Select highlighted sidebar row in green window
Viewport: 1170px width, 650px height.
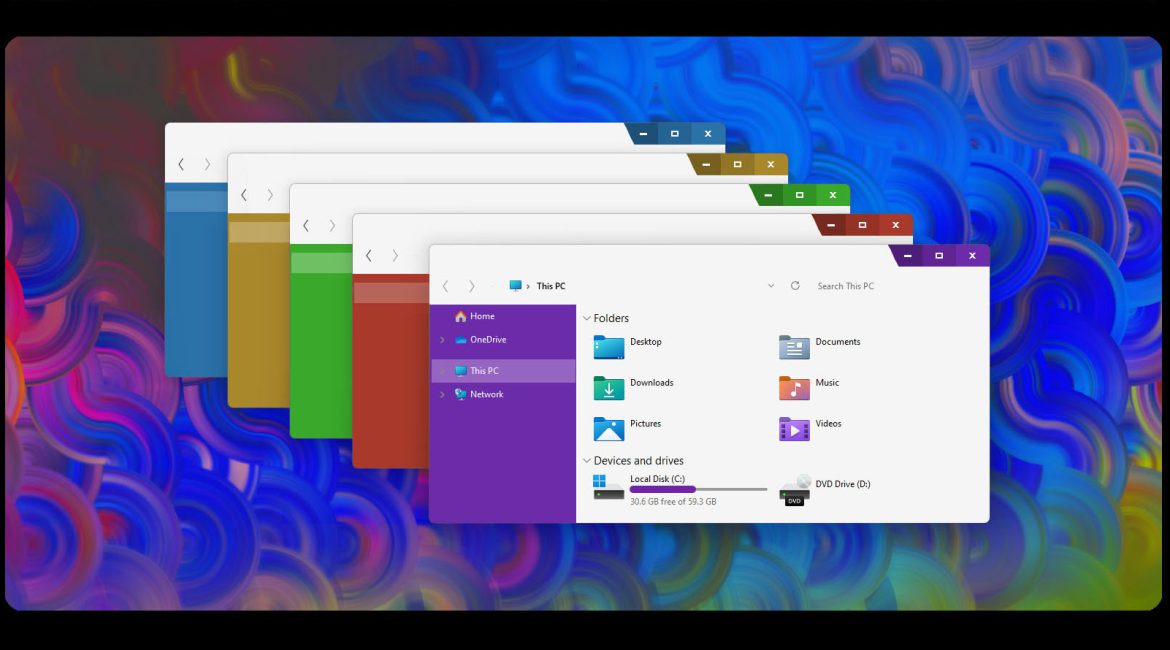(321, 263)
